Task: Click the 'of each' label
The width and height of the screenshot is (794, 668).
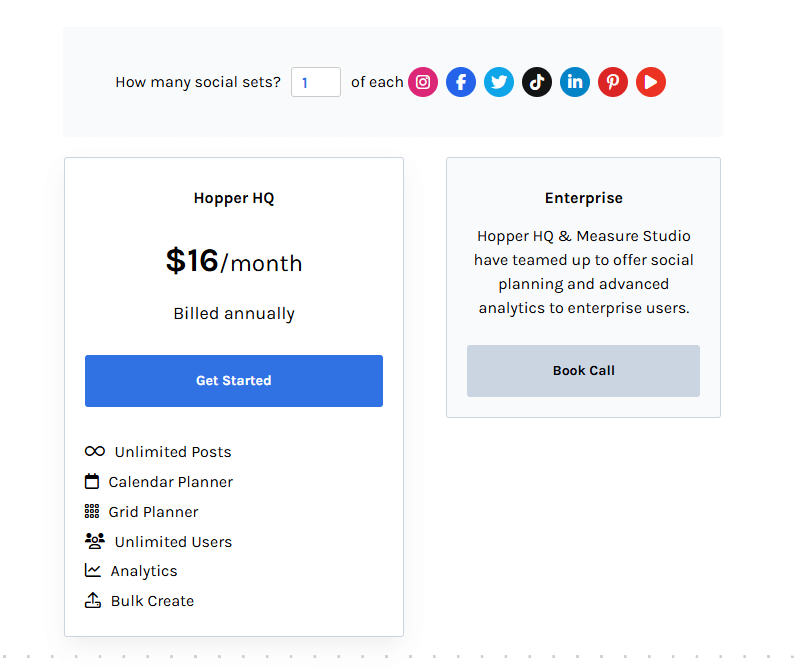Action: coord(377,82)
